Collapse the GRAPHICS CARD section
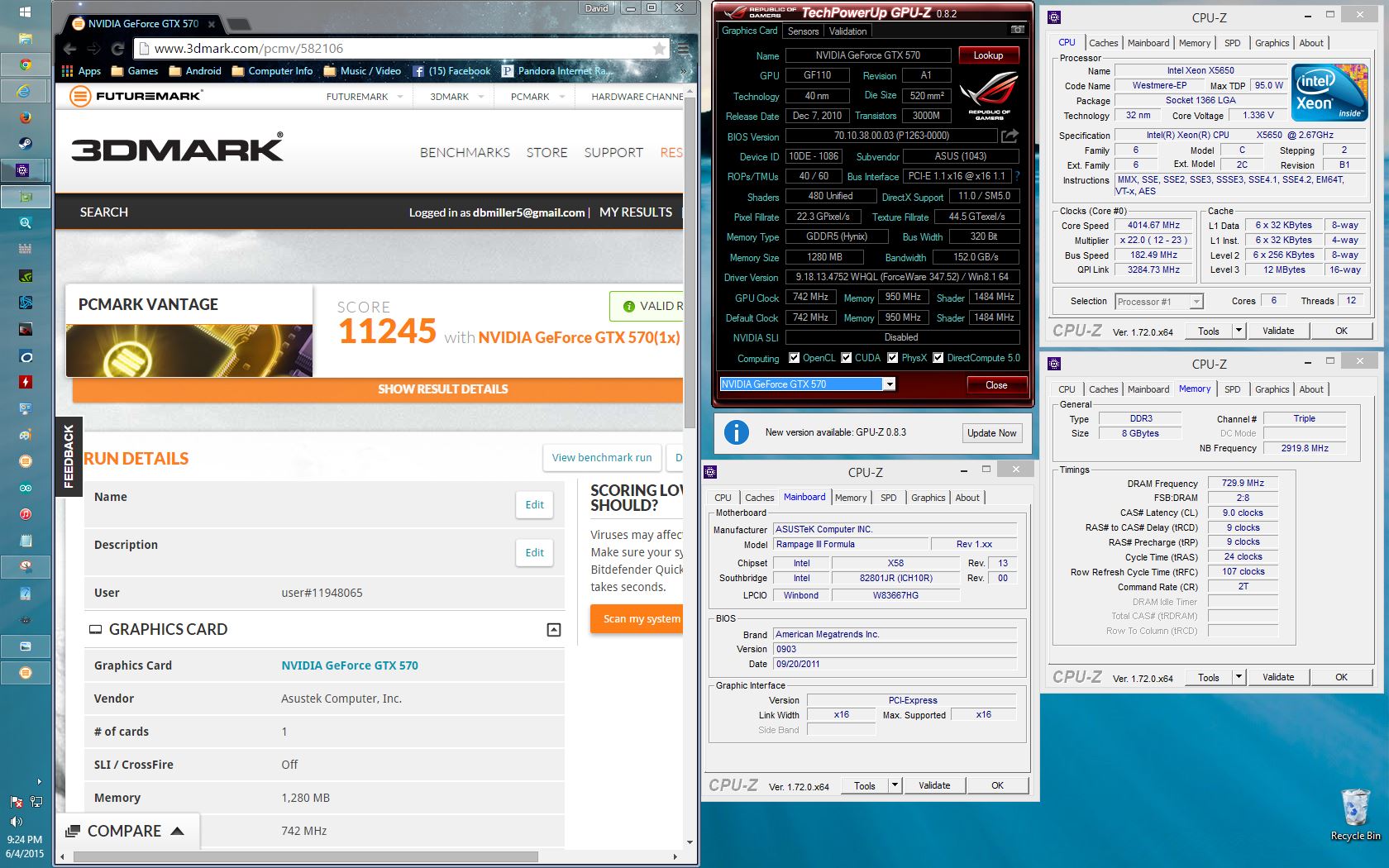Viewport: 1389px width, 868px height. click(x=554, y=630)
